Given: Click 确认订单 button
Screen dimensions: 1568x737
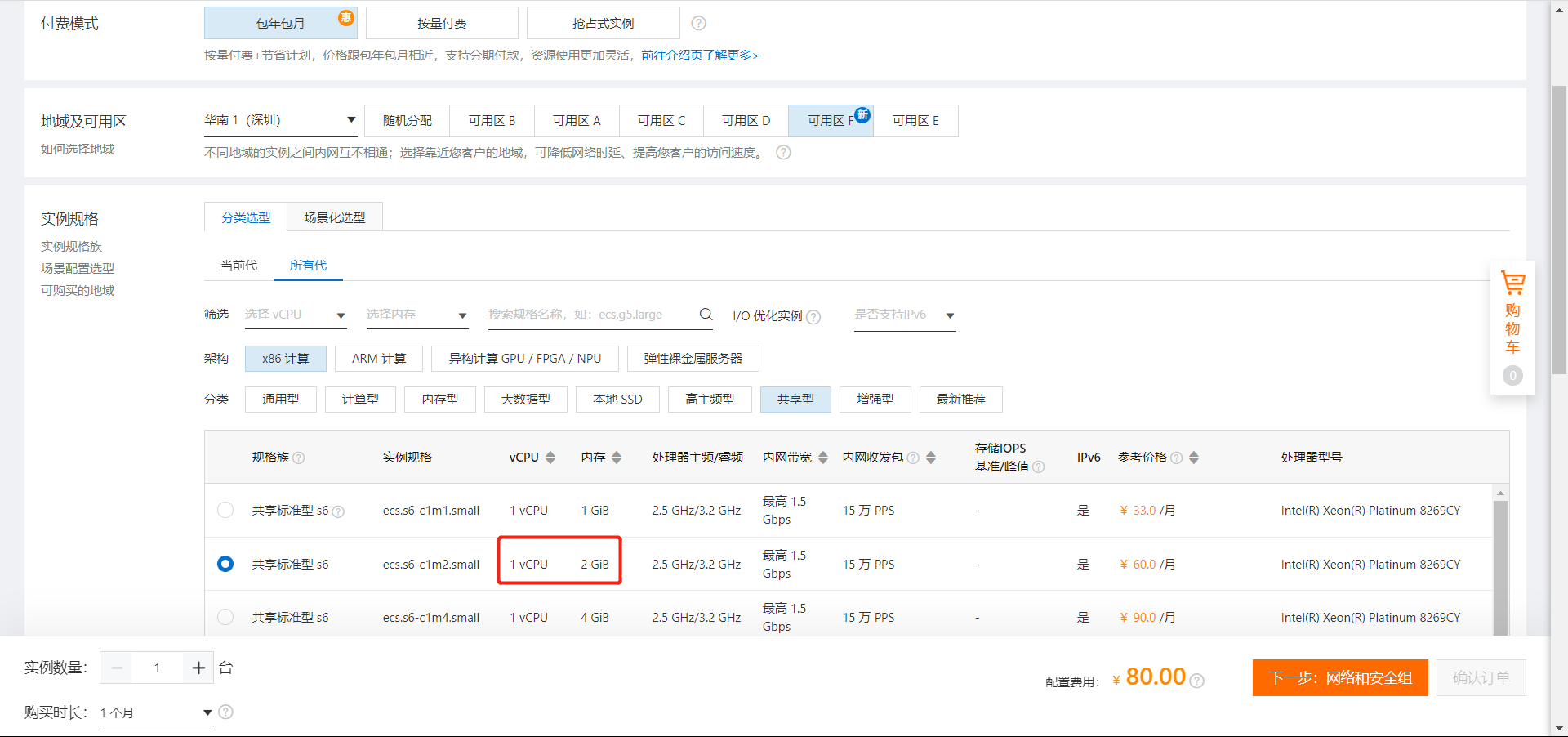Looking at the screenshot, I should coord(1481,677).
